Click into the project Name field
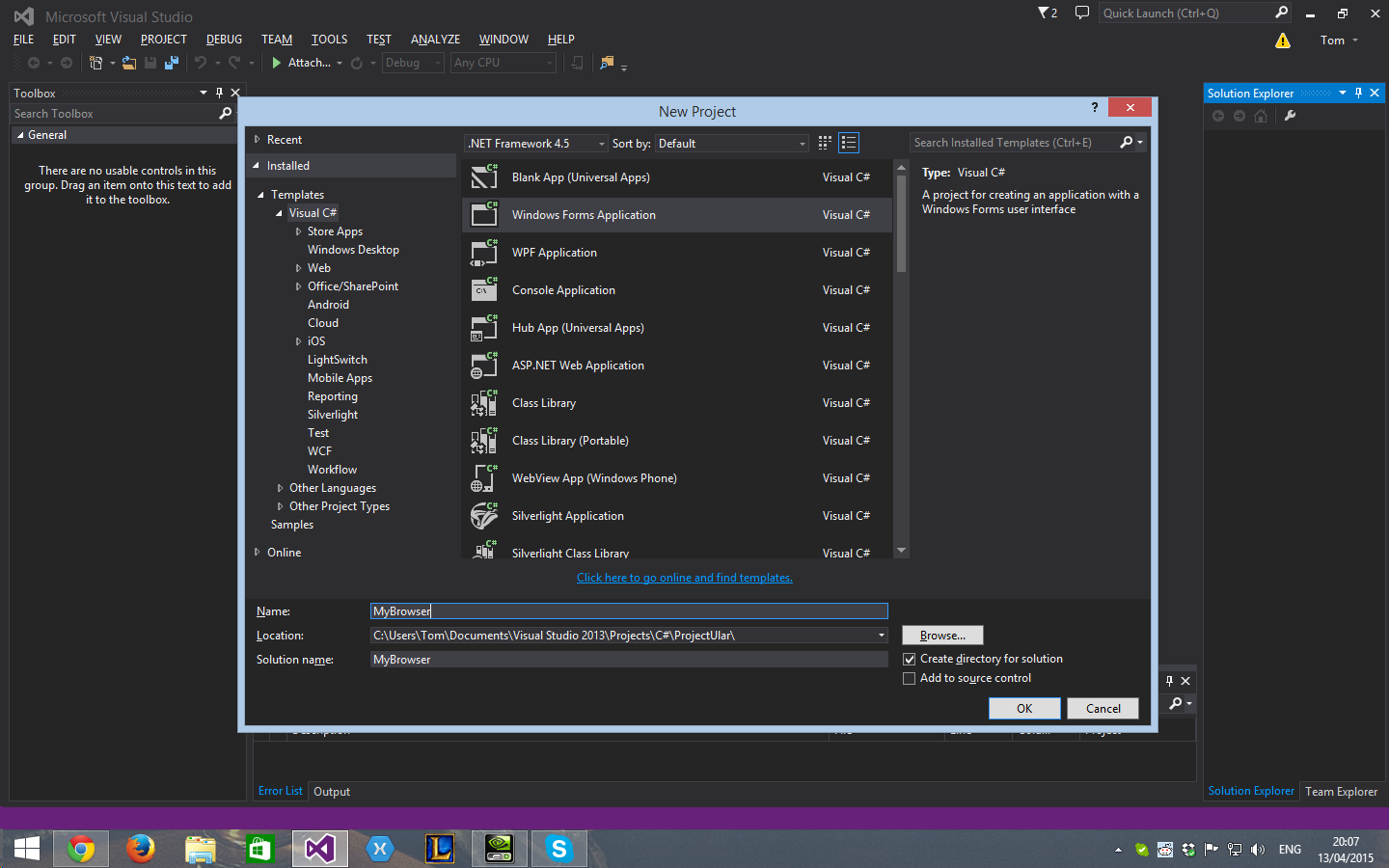 point(629,611)
